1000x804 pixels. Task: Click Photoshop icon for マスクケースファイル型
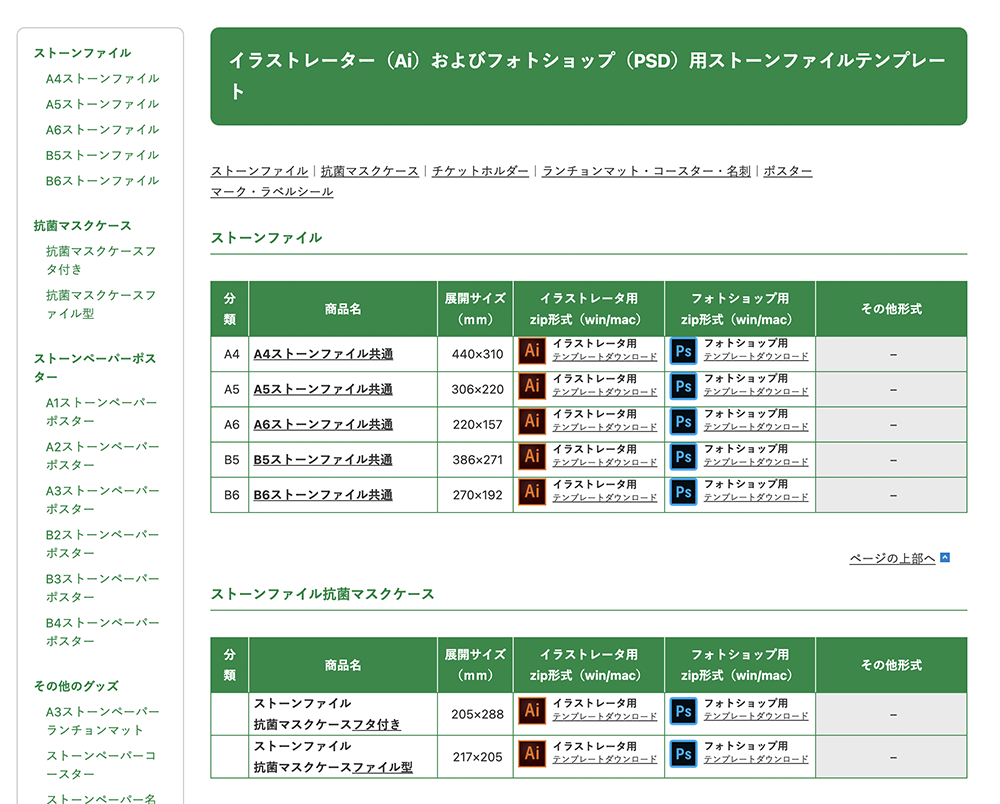point(683,753)
